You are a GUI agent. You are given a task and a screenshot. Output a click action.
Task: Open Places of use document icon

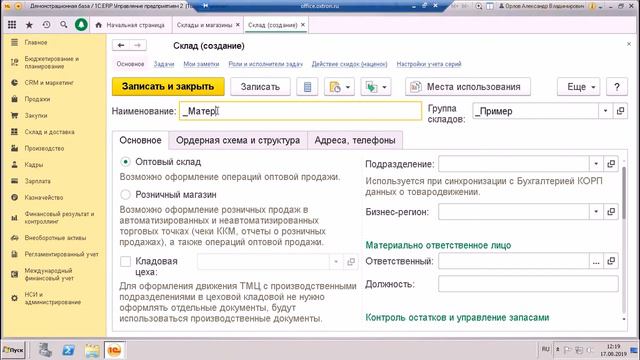point(416,87)
